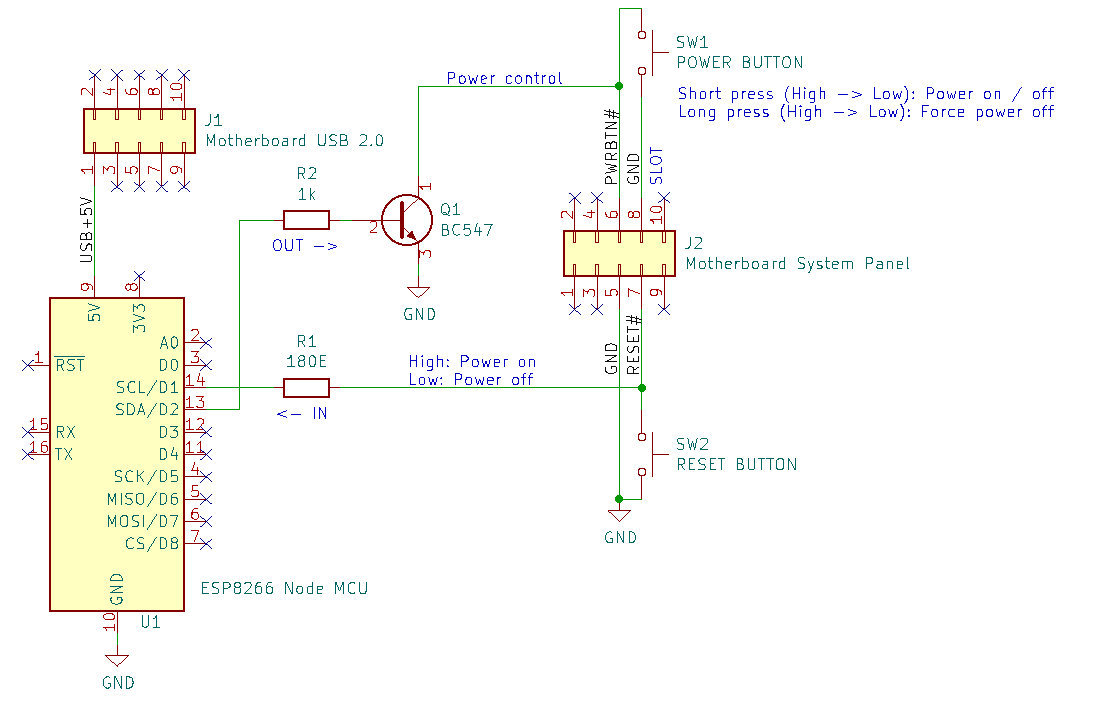Image resolution: width=1094 pixels, height=710 pixels.
Task: Click the SCK/D5 pin label
Action: tap(147, 476)
